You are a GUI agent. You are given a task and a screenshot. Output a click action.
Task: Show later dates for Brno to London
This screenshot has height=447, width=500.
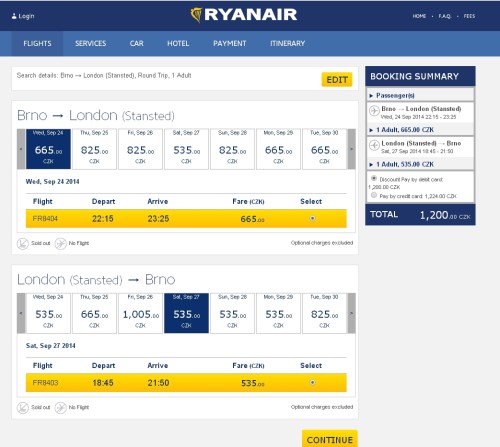click(x=351, y=149)
